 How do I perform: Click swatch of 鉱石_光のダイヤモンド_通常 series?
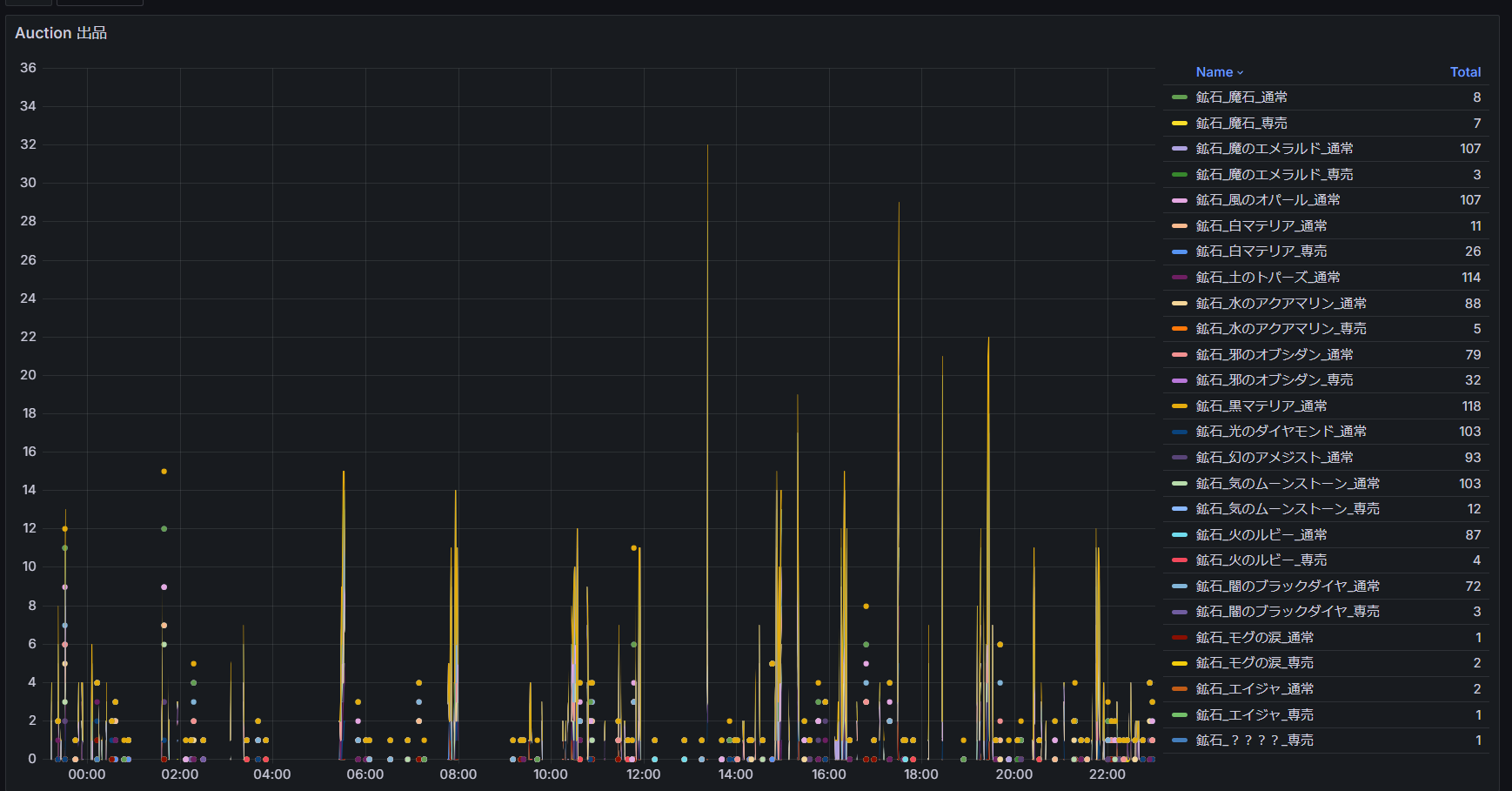coord(1179,432)
